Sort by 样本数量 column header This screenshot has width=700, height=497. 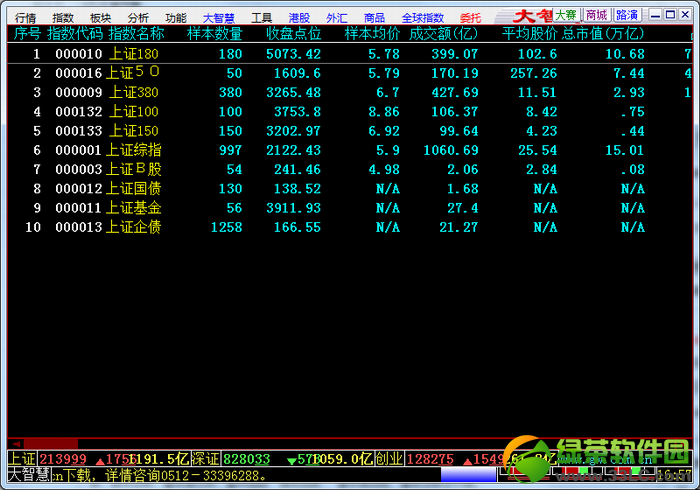click(x=215, y=33)
